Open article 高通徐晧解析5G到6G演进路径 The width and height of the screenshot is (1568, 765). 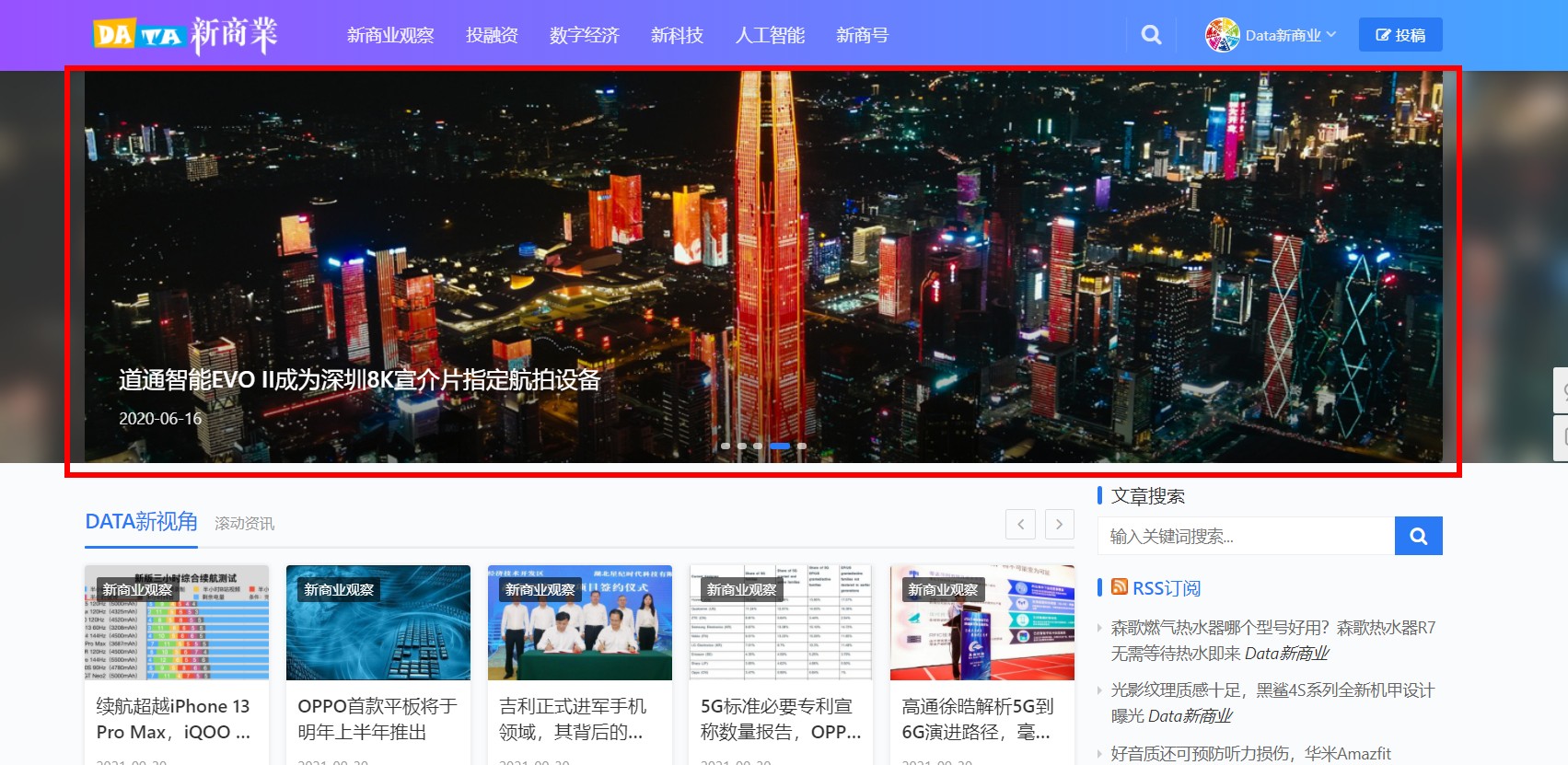coord(978,719)
